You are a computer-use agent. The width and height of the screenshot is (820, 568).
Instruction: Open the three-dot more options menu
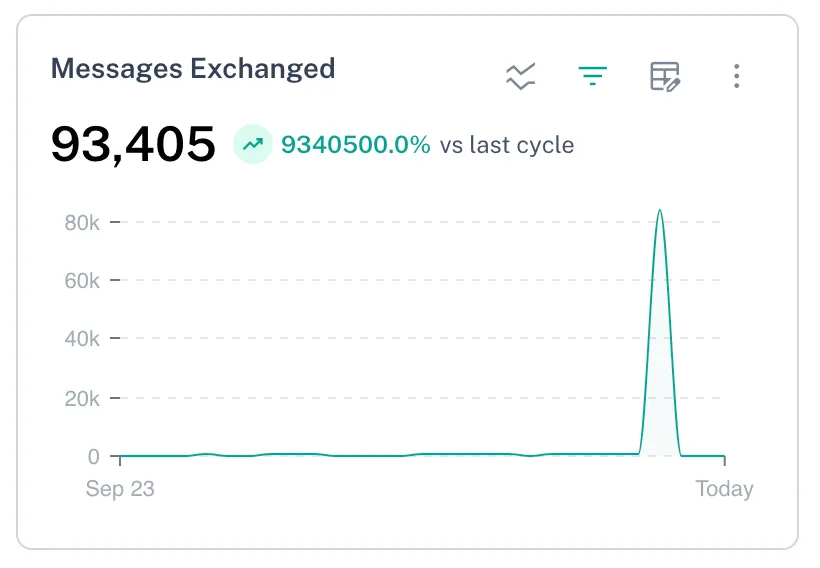736,76
